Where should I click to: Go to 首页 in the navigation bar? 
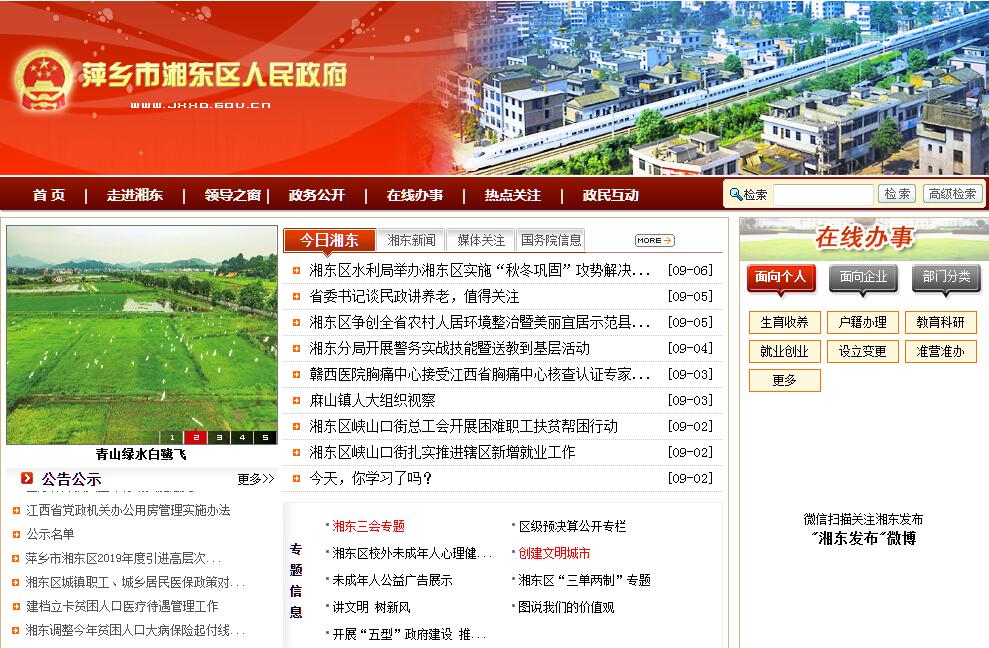(49, 195)
